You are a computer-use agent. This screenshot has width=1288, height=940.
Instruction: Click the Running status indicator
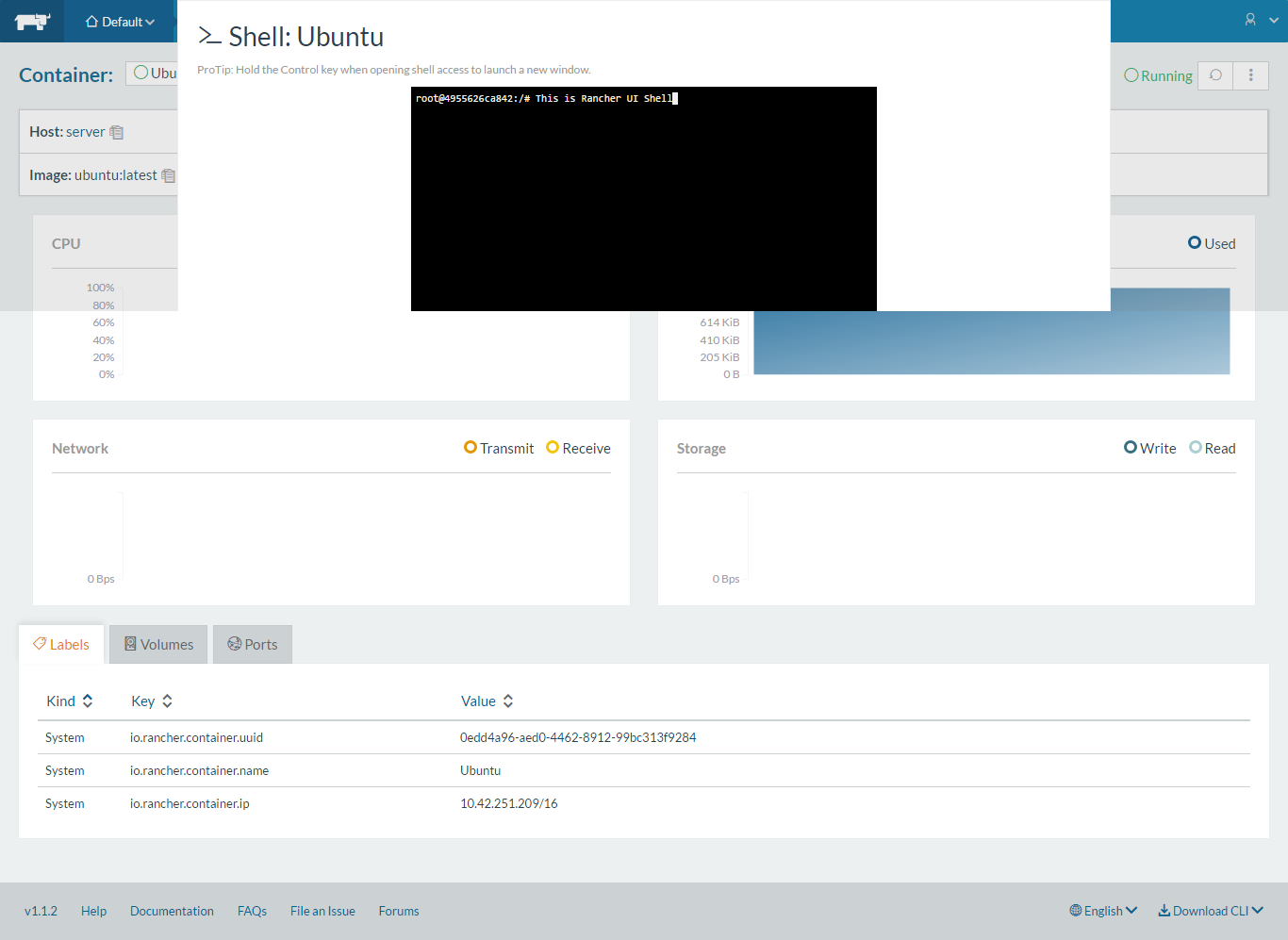[x=1158, y=75]
